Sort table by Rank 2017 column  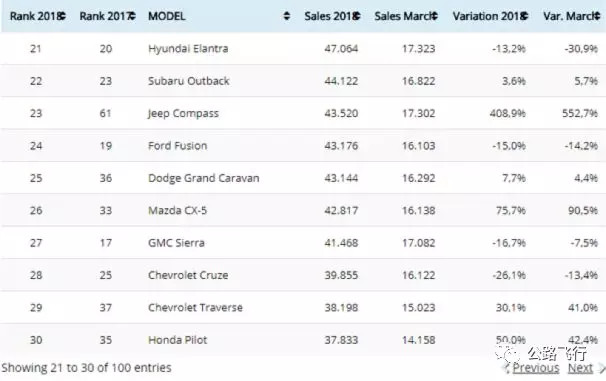tap(107, 16)
